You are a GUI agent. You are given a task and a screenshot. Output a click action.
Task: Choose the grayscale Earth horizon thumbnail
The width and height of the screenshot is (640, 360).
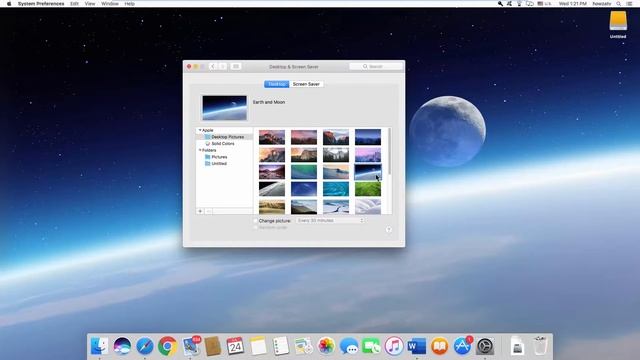point(272,189)
